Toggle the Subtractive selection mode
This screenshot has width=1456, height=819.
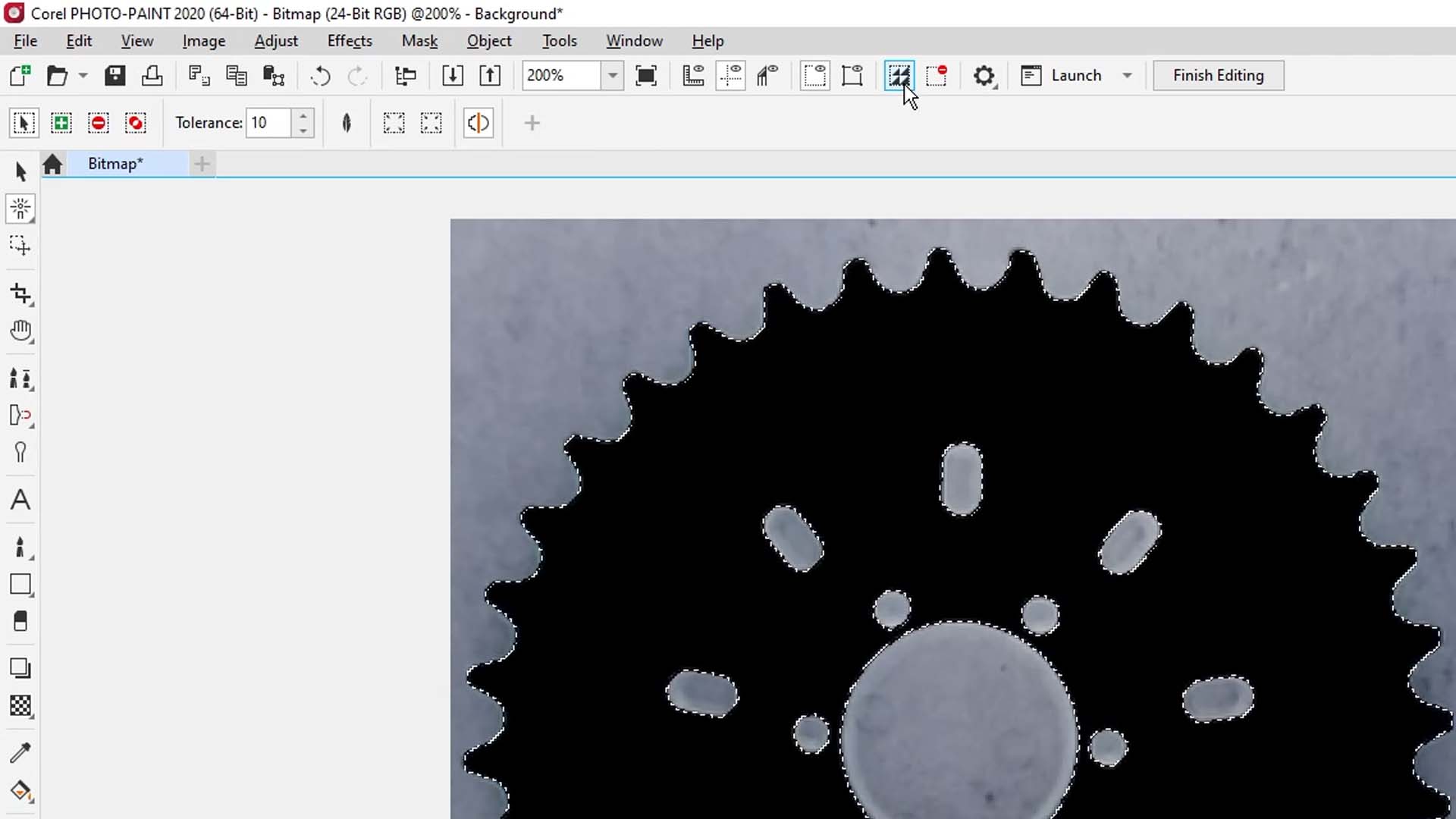pyautogui.click(x=98, y=122)
